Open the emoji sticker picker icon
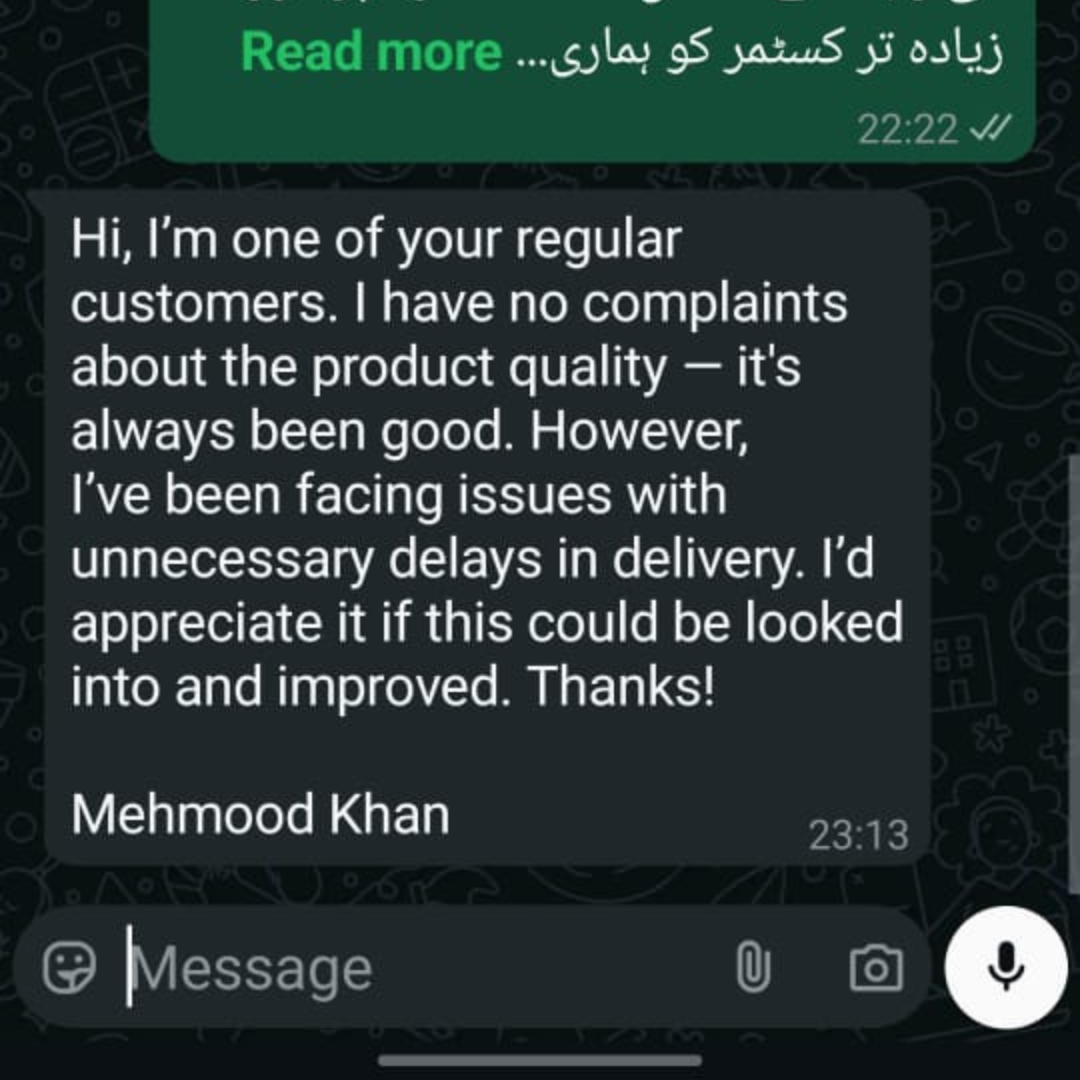The width and height of the screenshot is (1080, 1080). tap(69, 968)
